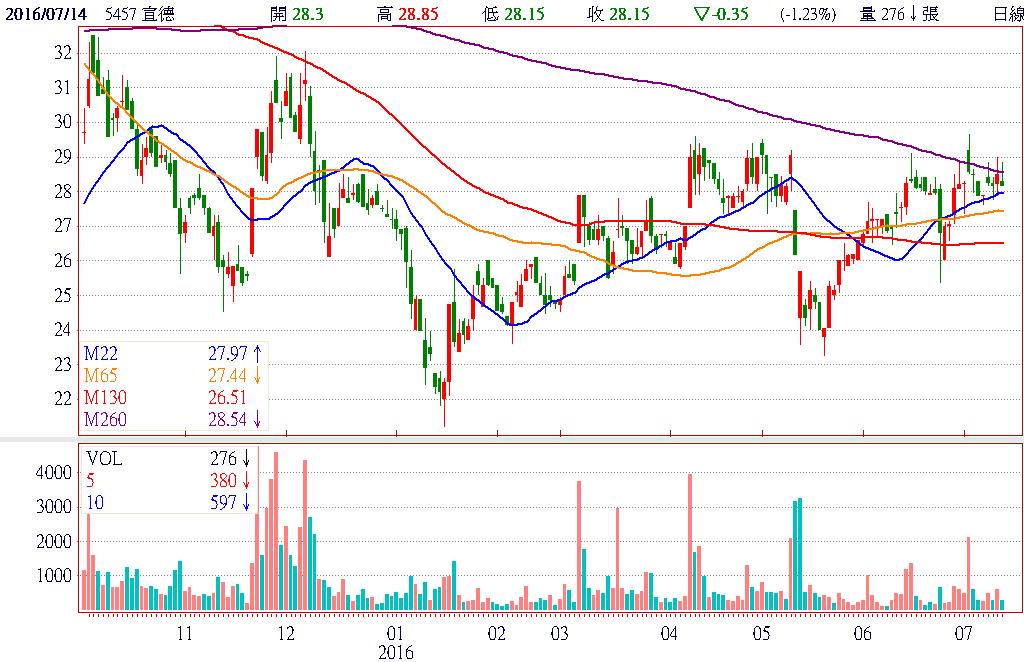
Task: Select the M130 moving average label
Action: (103, 396)
